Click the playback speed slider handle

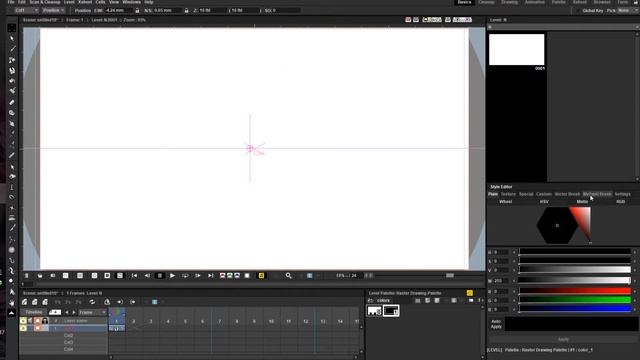450,276
